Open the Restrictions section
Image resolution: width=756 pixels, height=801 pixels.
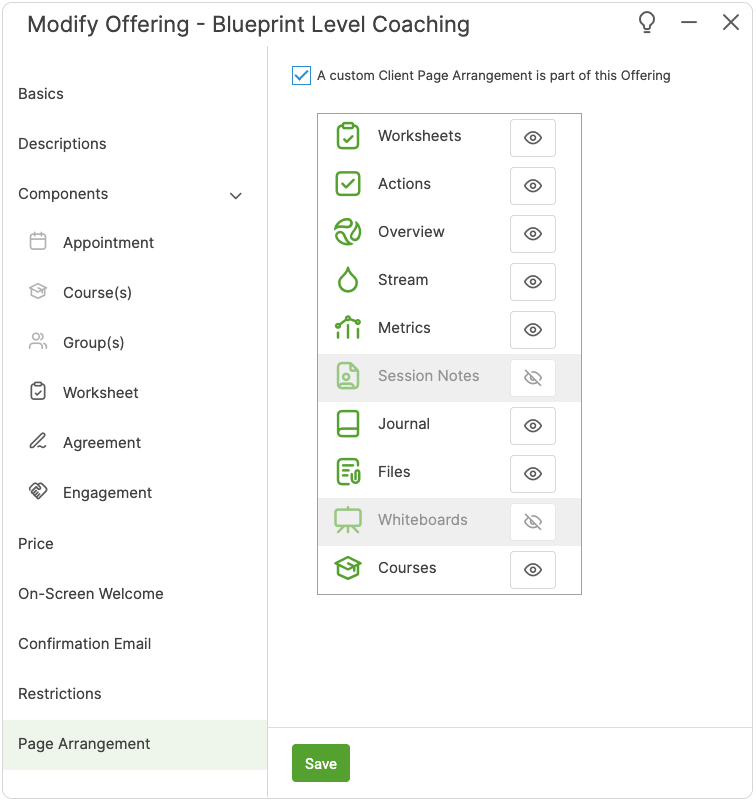(x=60, y=694)
